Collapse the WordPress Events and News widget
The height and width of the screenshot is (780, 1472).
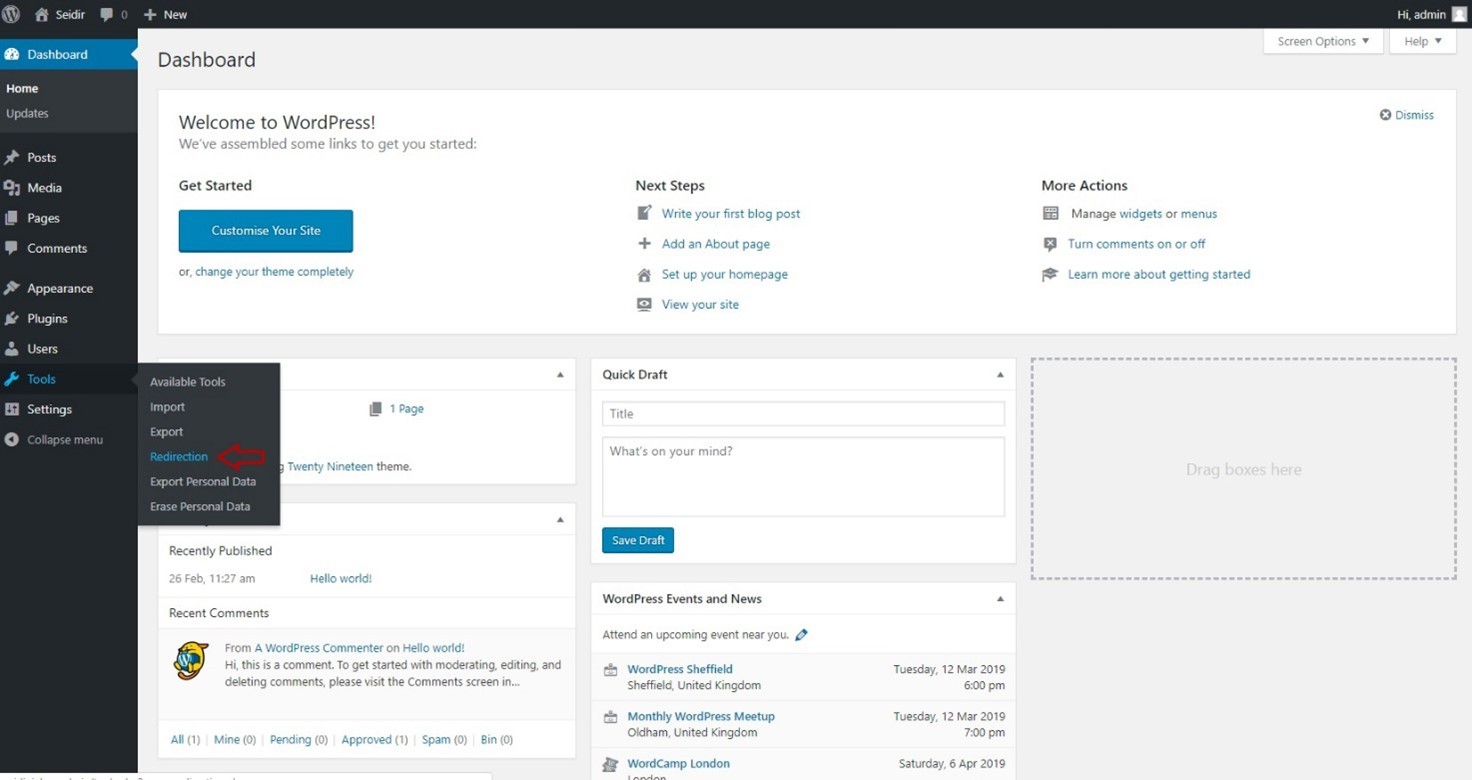(x=1000, y=599)
